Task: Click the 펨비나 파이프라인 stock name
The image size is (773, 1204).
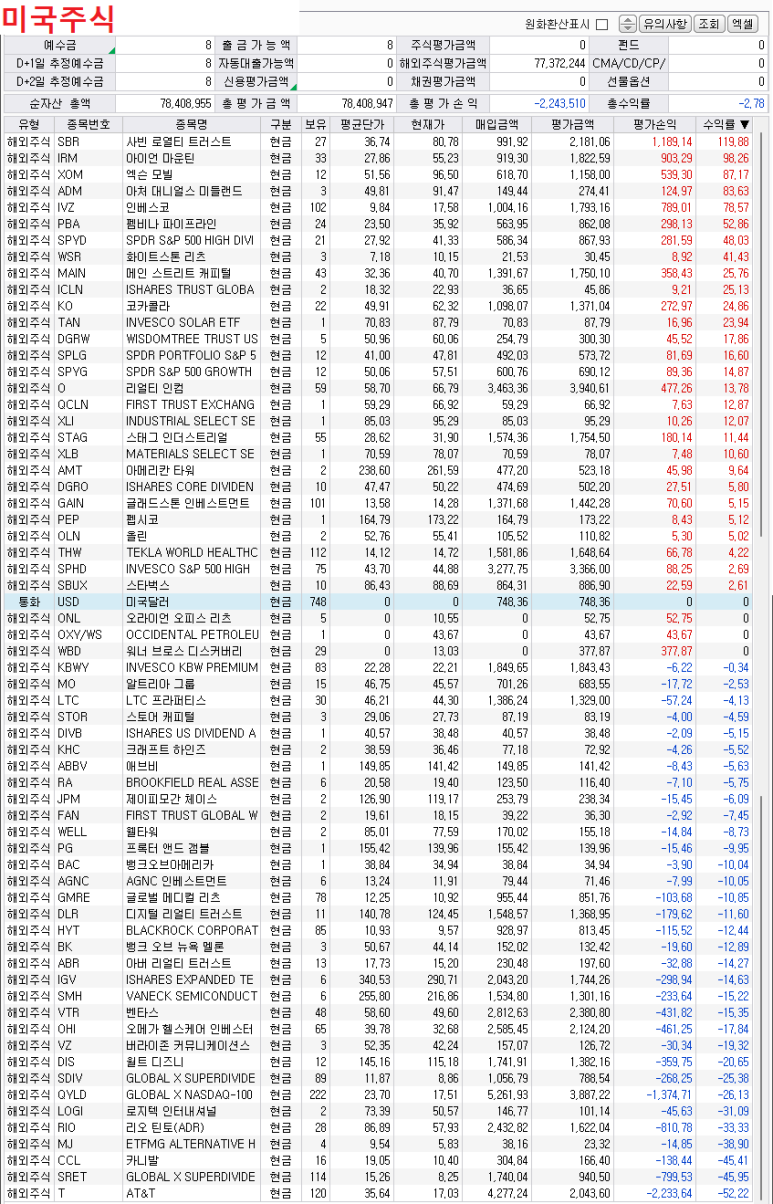Action: pyautogui.click(x=171, y=224)
